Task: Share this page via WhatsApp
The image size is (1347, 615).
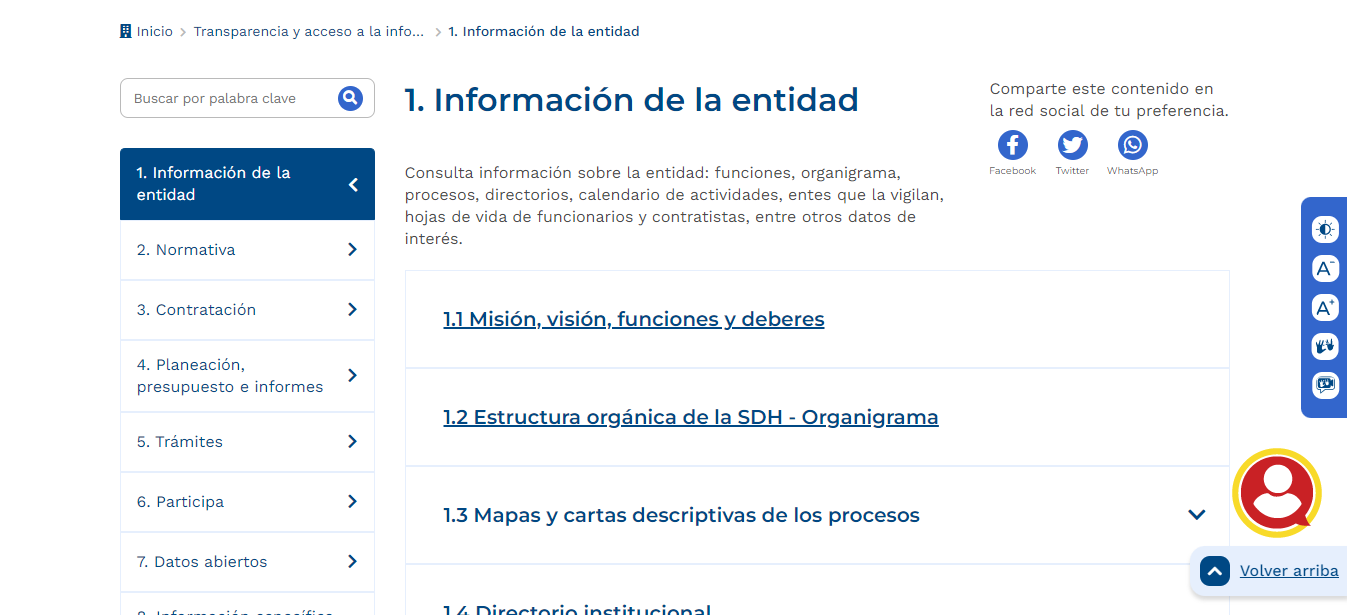Action: point(1132,146)
